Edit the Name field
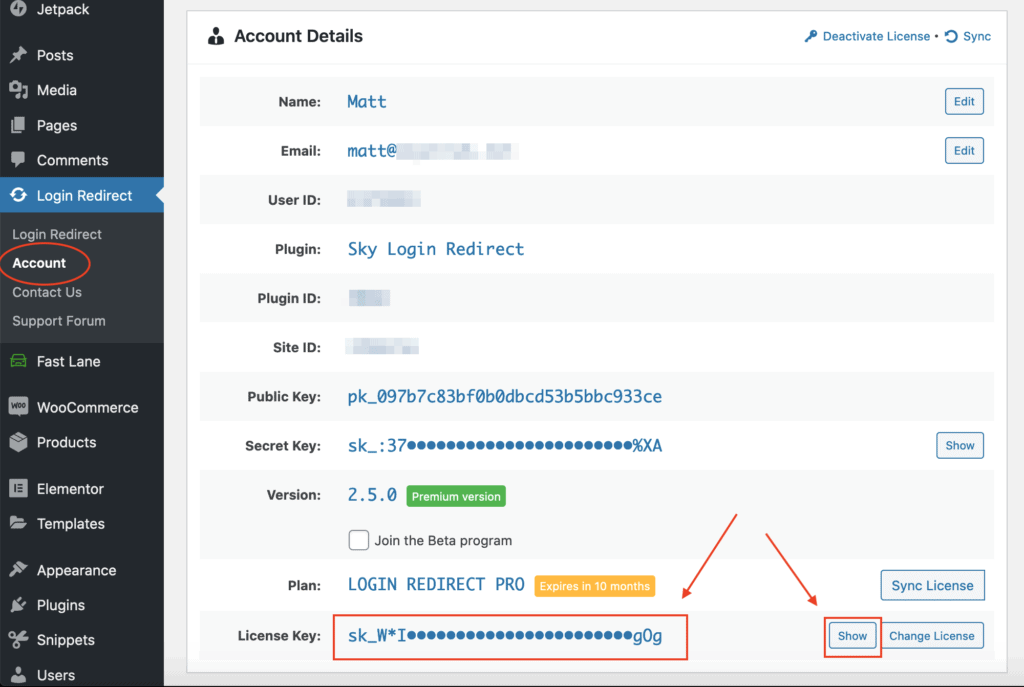The width and height of the screenshot is (1024, 687). (964, 102)
